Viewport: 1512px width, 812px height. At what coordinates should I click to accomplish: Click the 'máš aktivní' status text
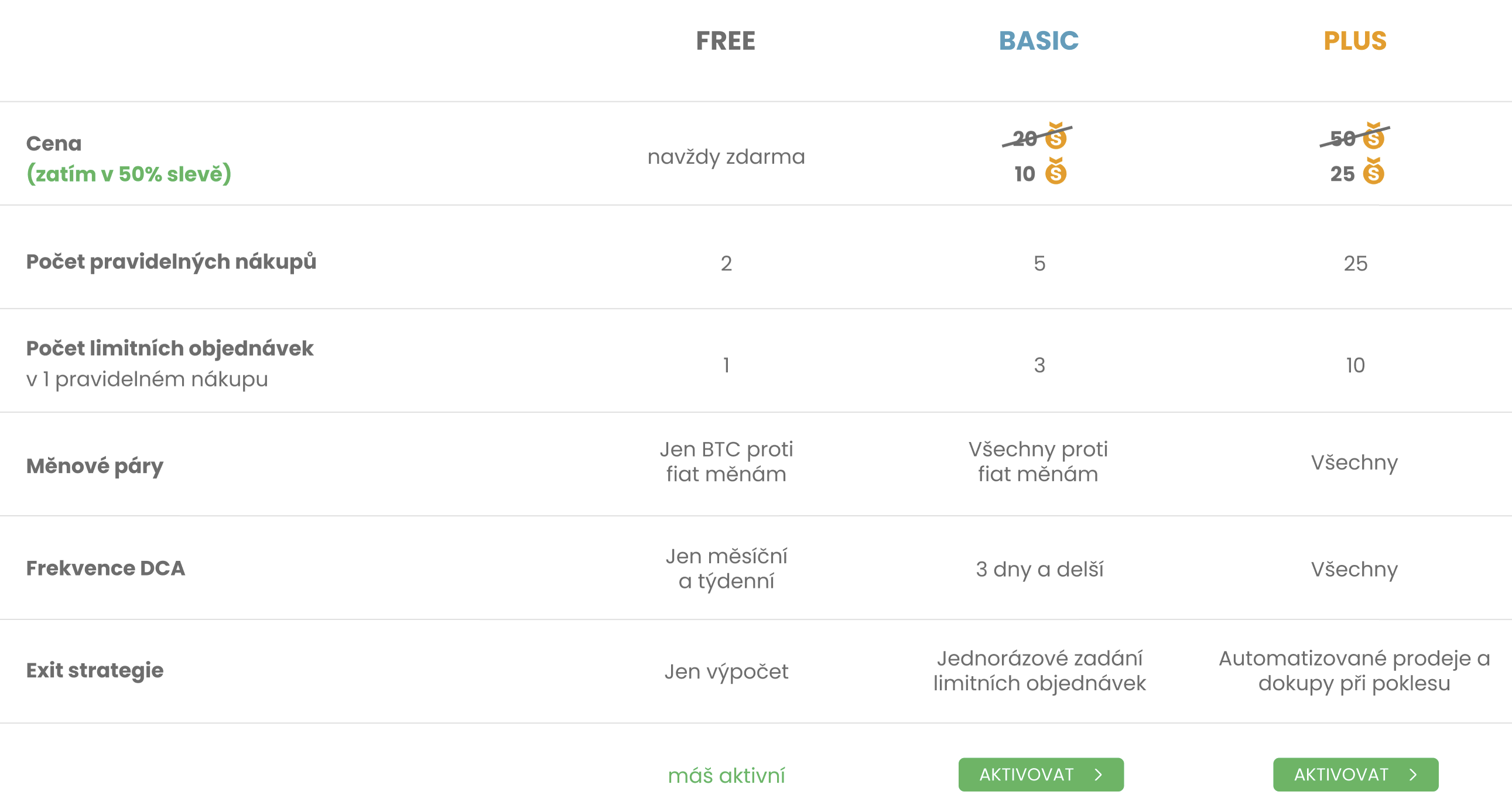point(726,776)
